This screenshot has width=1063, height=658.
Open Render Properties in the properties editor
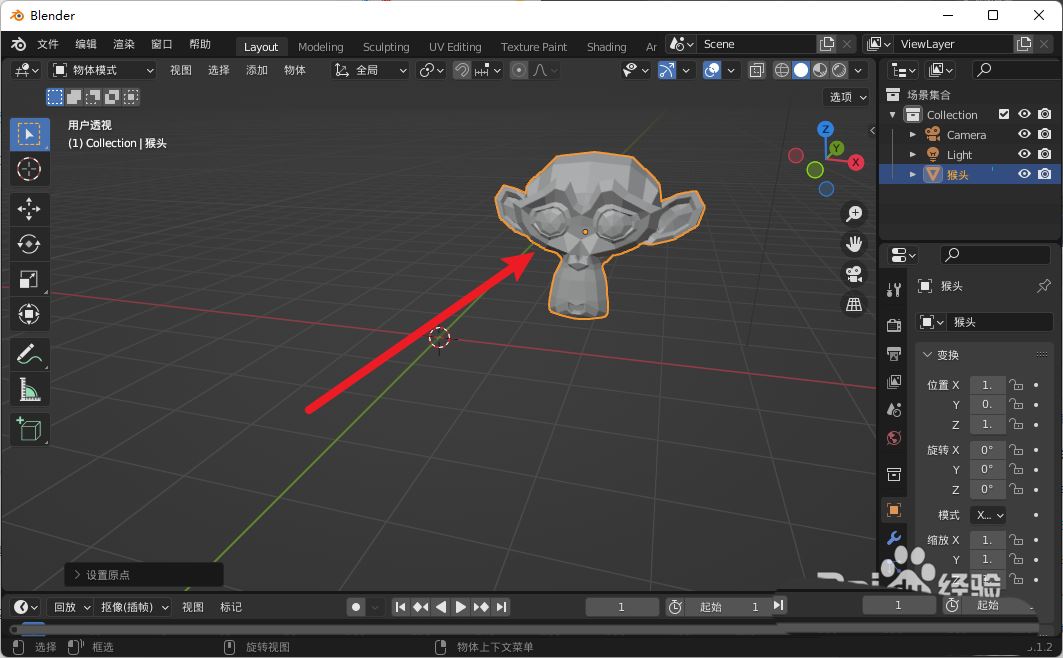[893, 324]
